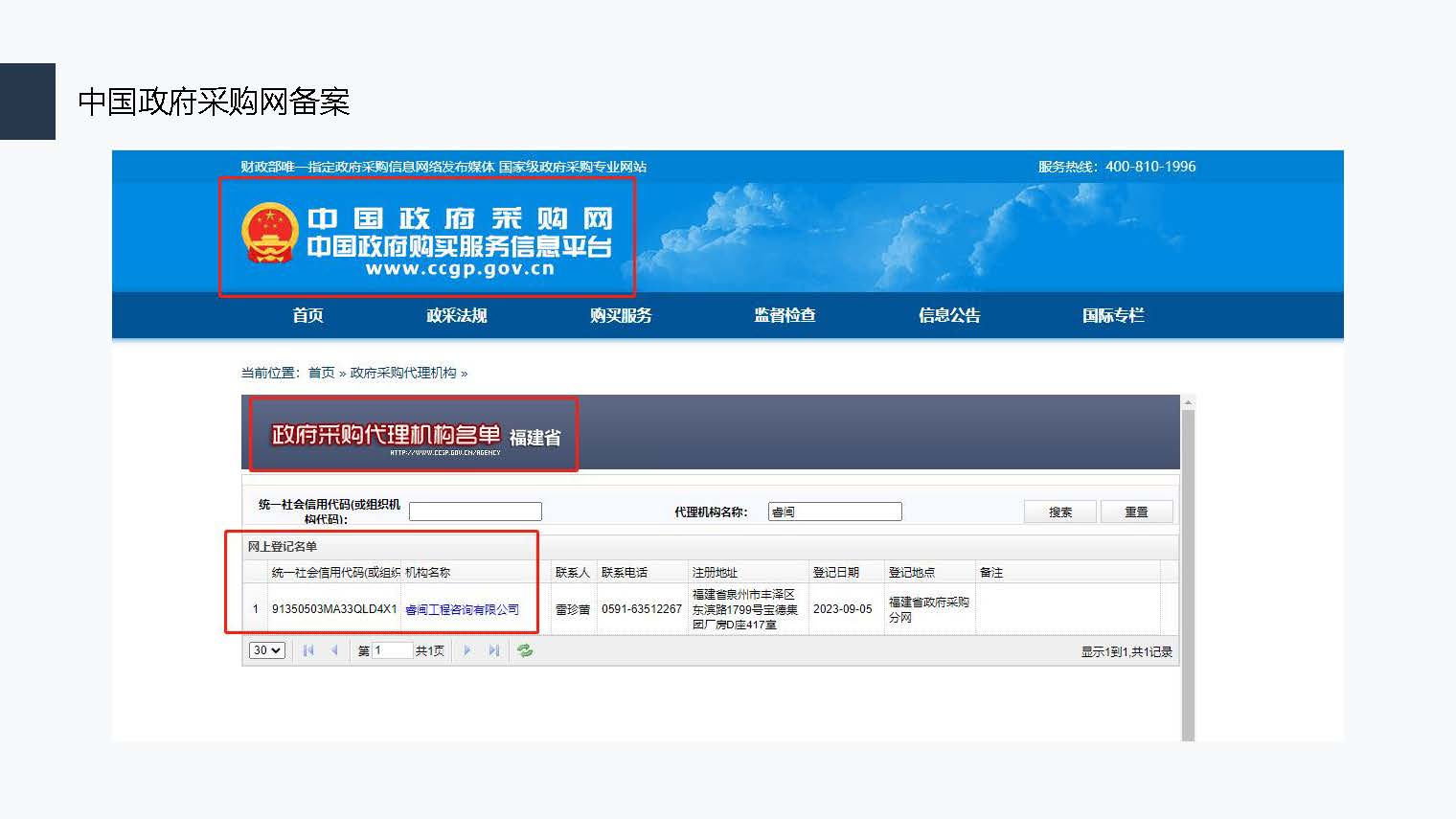Go to next page of results
The image size is (1456, 819).
pyautogui.click(x=467, y=650)
